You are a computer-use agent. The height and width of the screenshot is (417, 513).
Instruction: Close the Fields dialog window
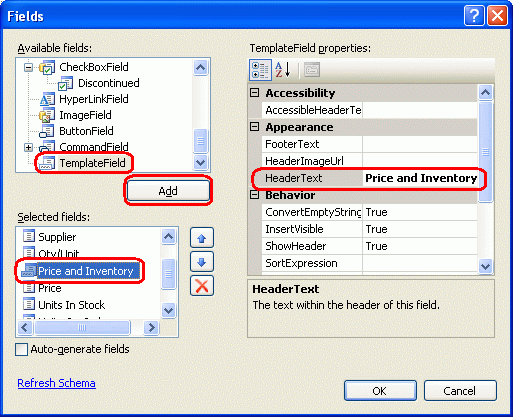pyautogui.click(x=497, y=16)
